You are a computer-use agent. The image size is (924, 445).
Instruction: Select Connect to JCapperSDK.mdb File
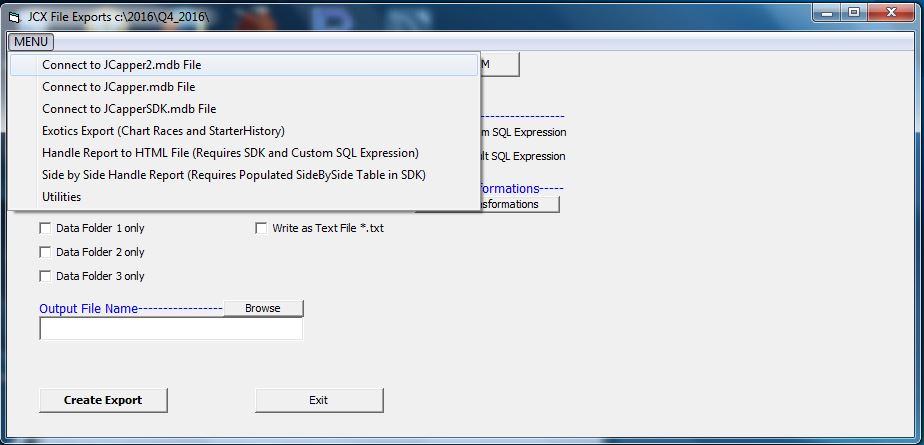(x=129, y=109)
